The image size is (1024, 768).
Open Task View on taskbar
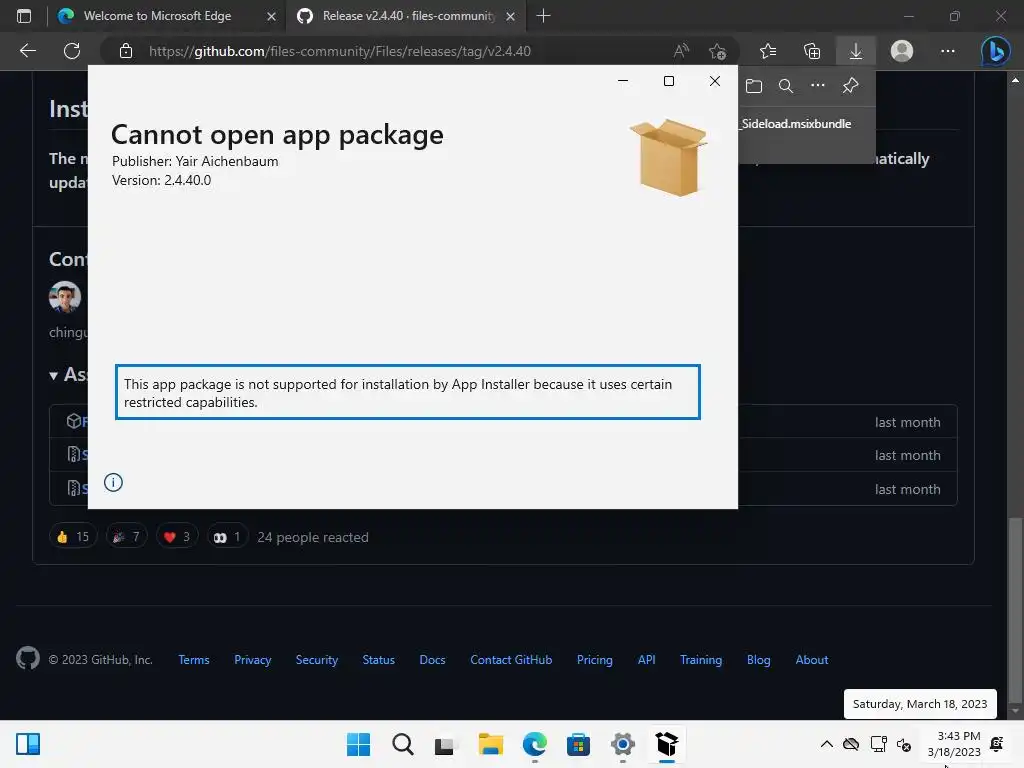tap(445, 744)
